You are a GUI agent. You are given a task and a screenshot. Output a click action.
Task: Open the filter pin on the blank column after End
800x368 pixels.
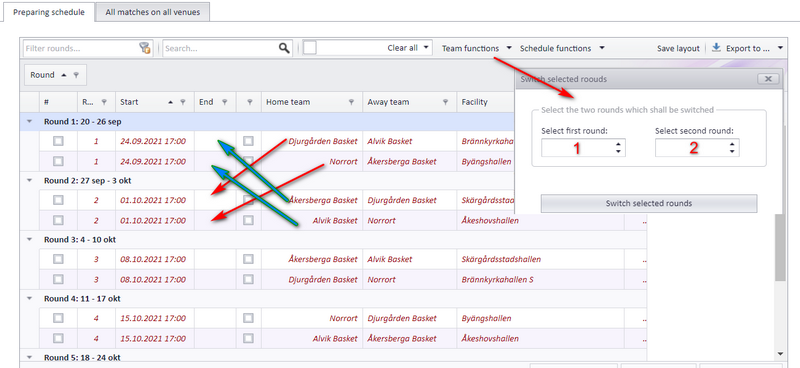point(249,102)
